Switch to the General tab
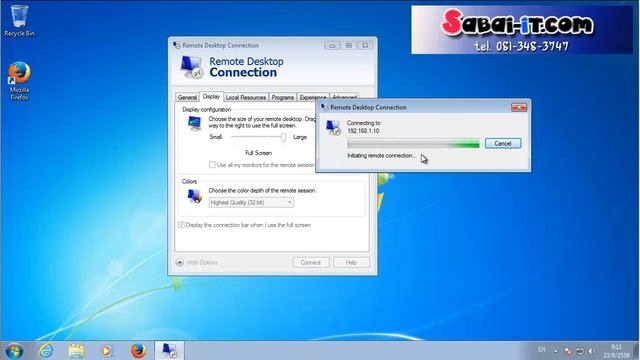This screenshot has width=640, height=360. (187, 98)
